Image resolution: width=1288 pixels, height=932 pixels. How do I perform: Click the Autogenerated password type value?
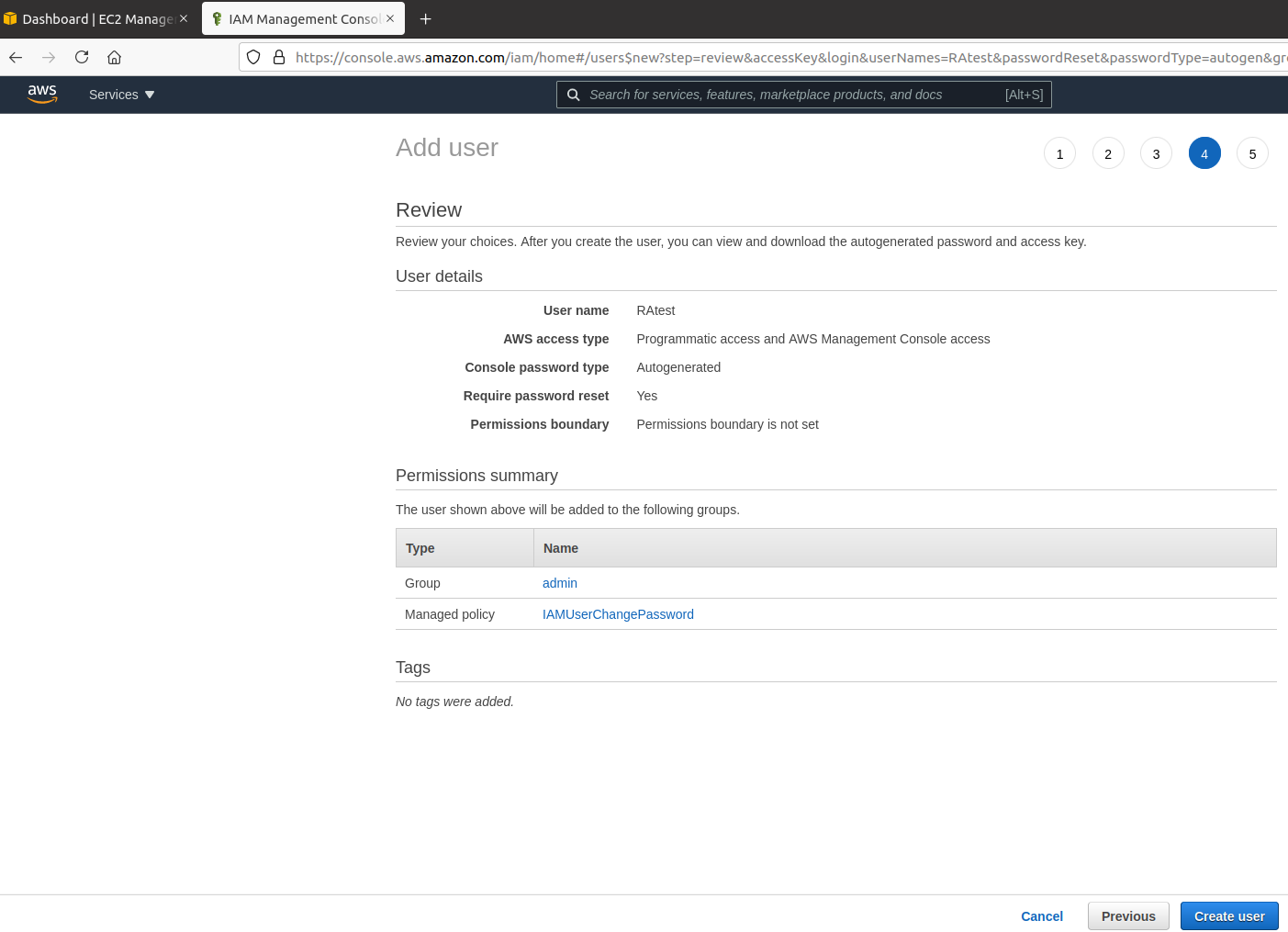coord(678,367)
